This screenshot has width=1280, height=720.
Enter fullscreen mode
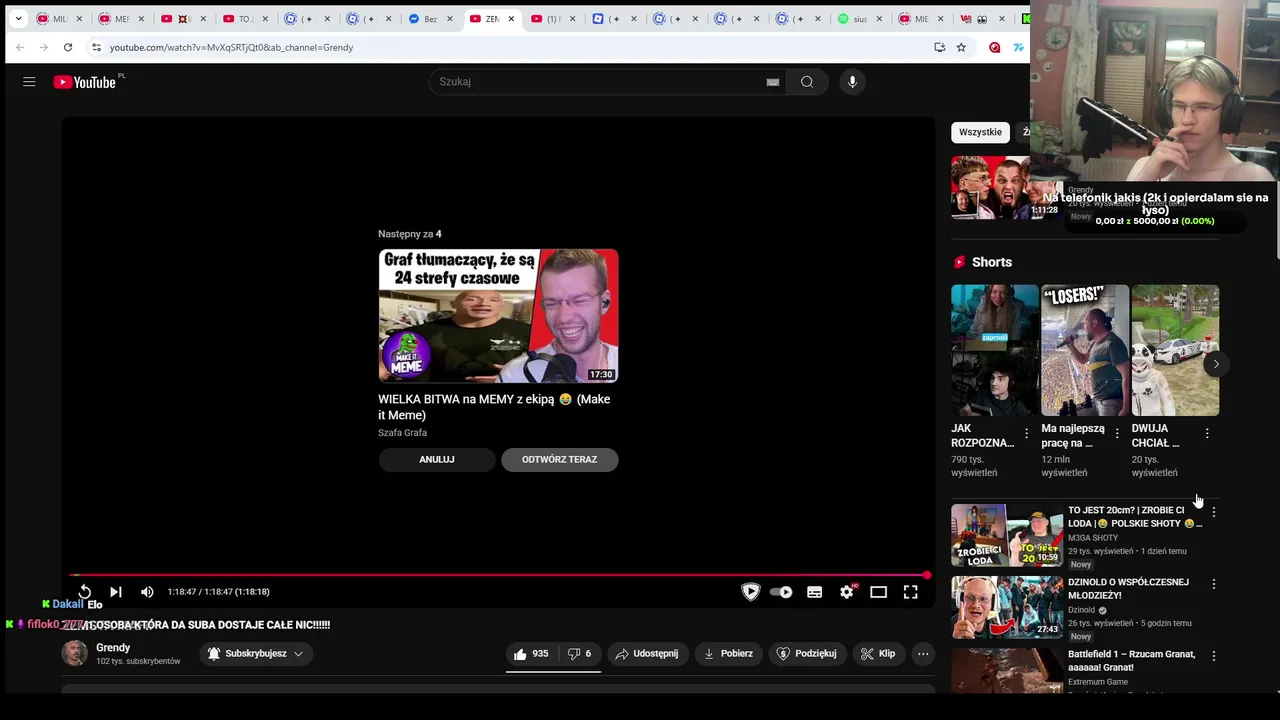(x=911, y=592)
